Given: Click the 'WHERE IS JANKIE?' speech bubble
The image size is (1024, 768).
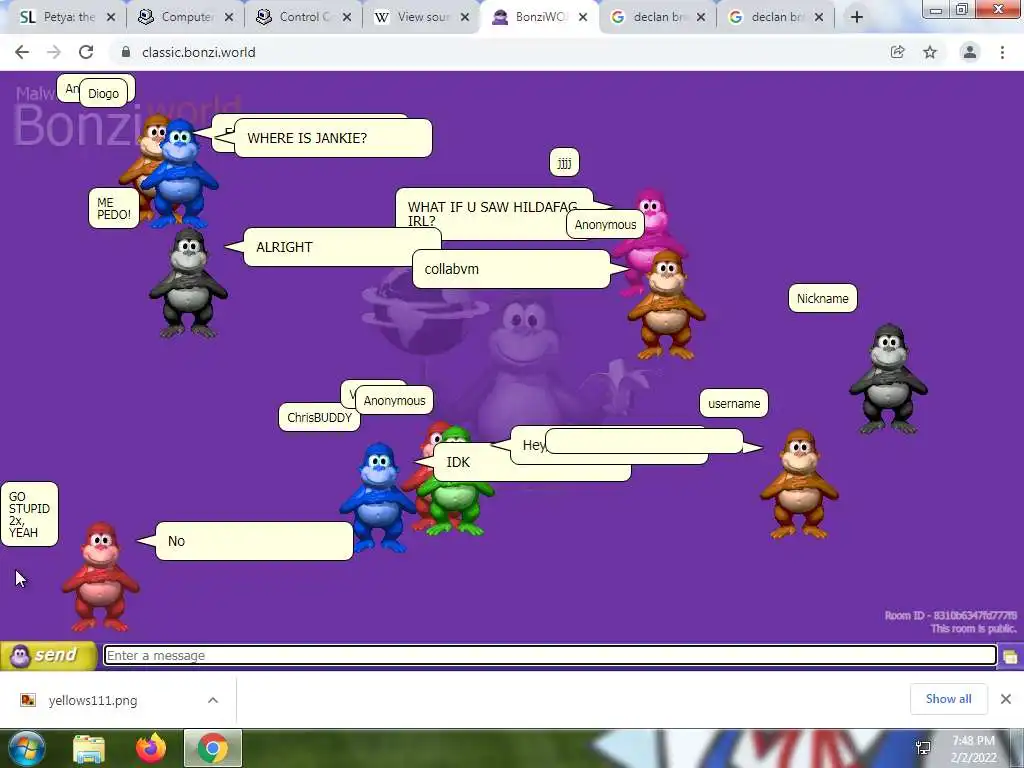Looking at the screenshot, I should (x=333, y=138).
